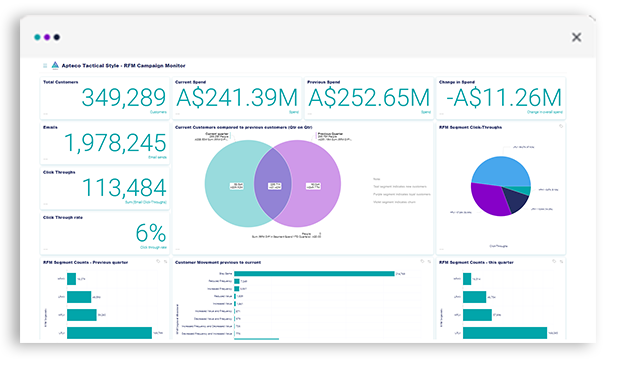Click the longest bar in this quarter chart

505,333
